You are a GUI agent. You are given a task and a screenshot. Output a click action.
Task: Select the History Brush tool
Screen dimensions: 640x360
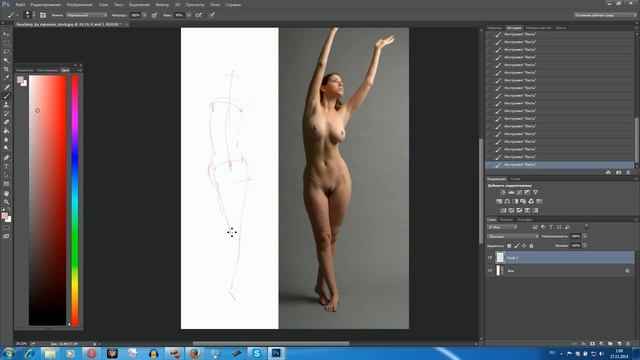6,113
